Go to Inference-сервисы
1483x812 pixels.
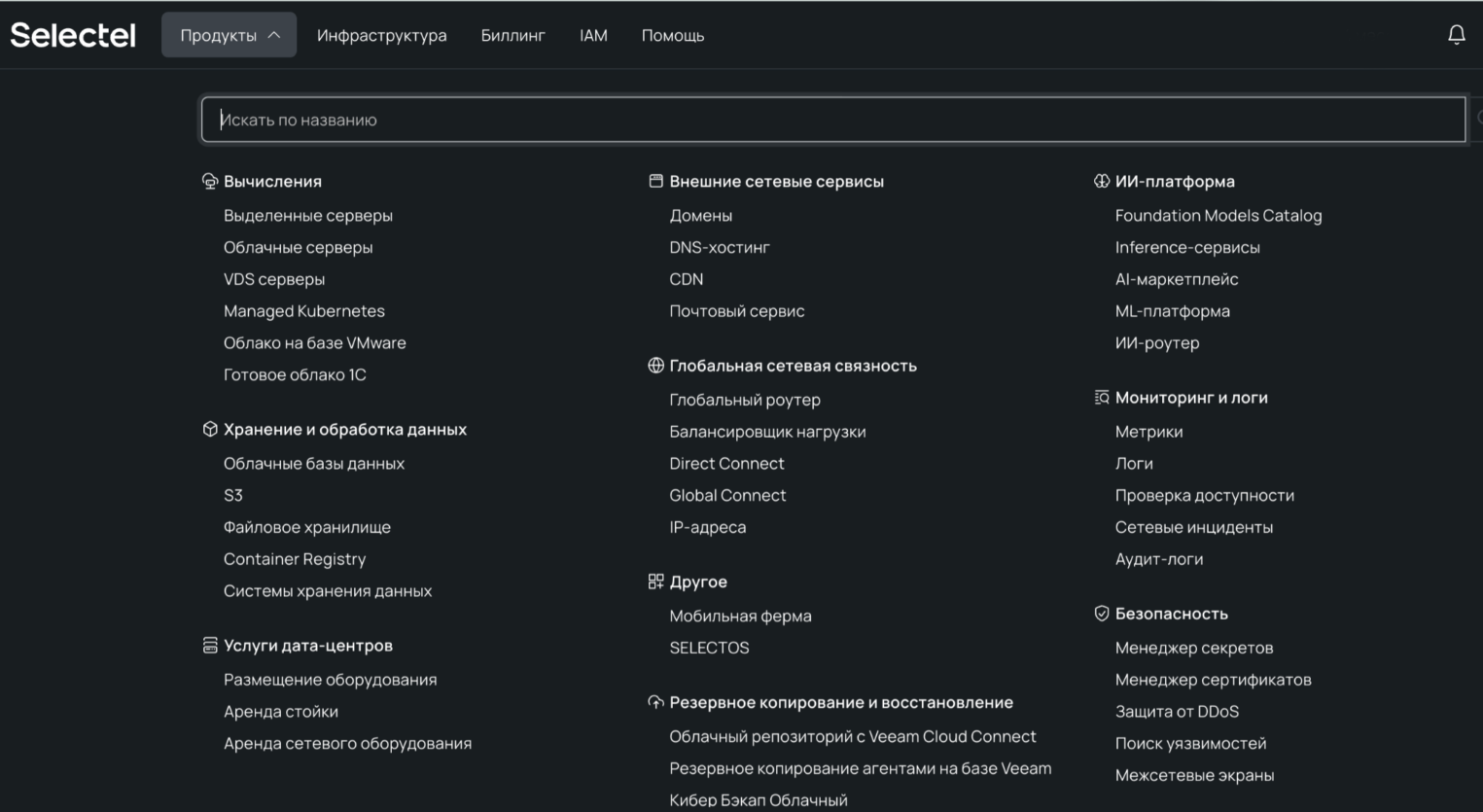coord(1187,247)
